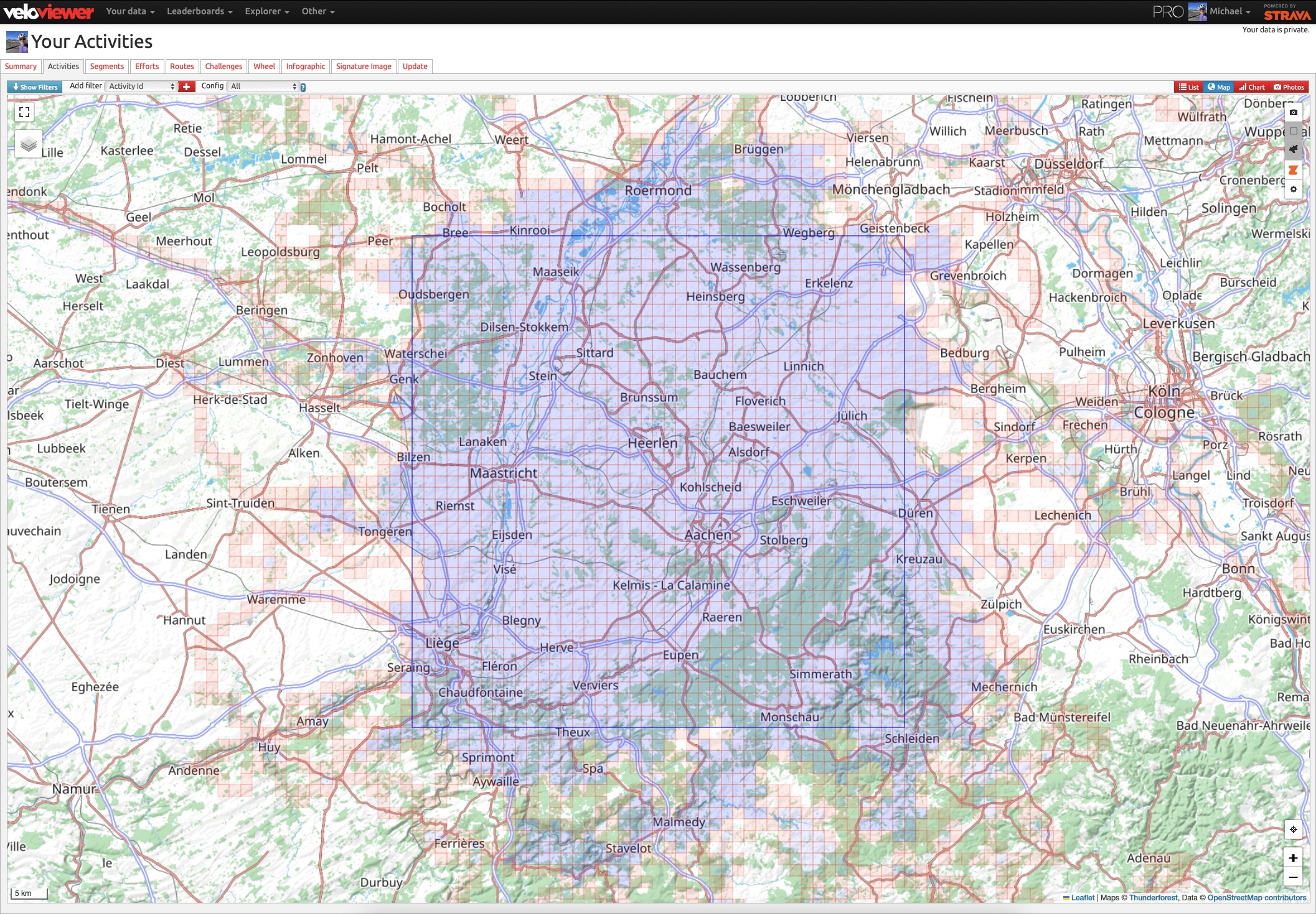1316x914 pixels.
Task: Switch to Map view
Action: (x=1219, y=87)
